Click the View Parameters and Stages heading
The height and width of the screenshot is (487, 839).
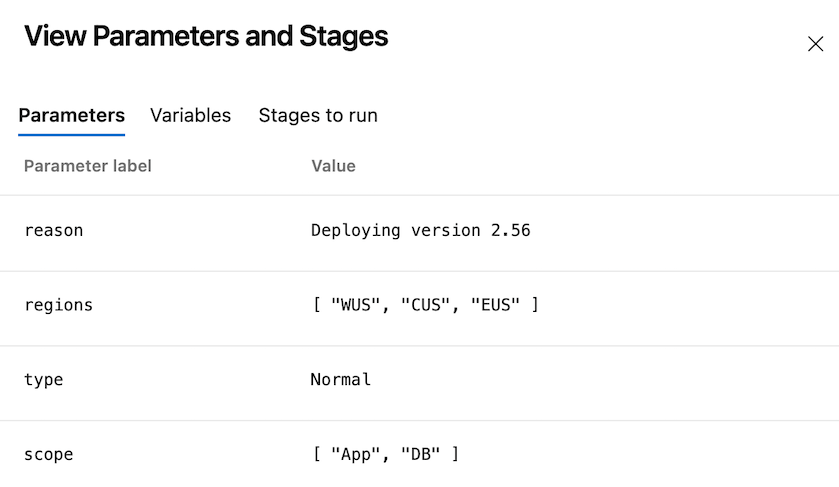pos(206,38)
